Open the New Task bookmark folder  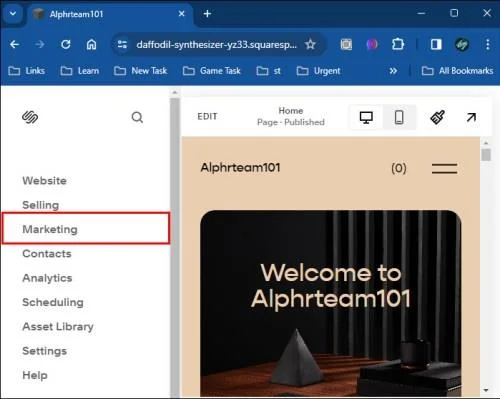pyautogui.click(x=141, y=71)
